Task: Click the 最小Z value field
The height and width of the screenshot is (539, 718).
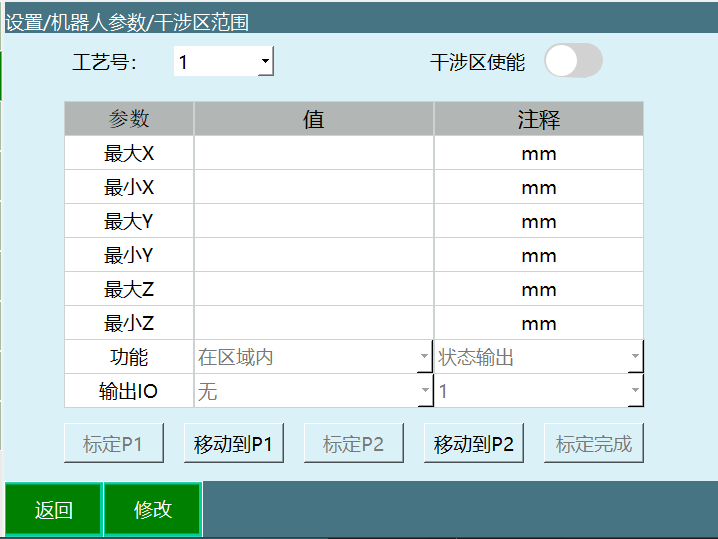Action: click(313, 324)
